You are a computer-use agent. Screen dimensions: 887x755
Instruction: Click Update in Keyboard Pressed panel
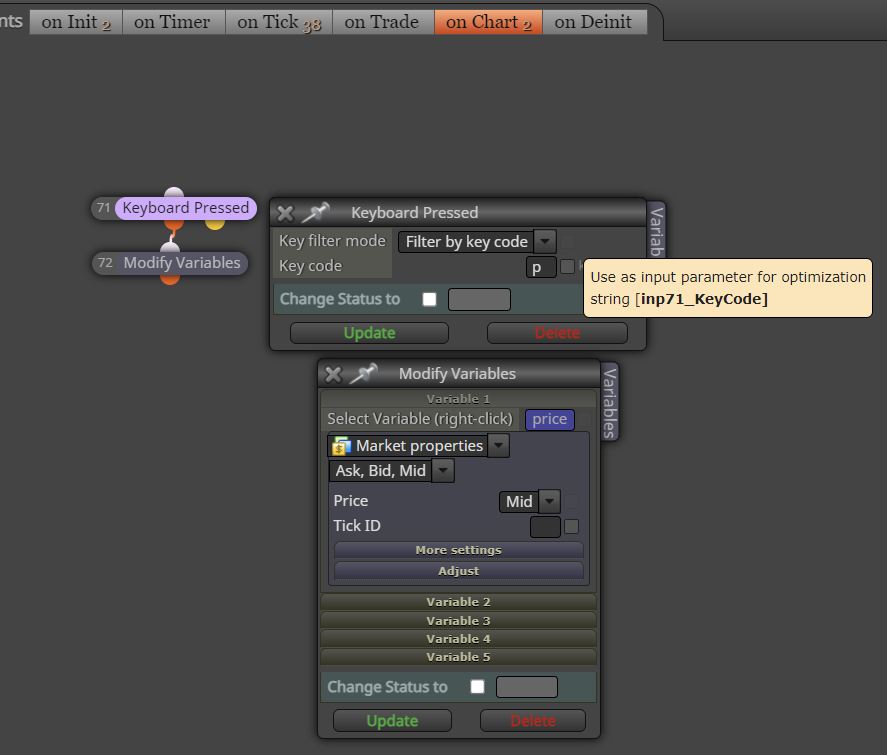369,333
